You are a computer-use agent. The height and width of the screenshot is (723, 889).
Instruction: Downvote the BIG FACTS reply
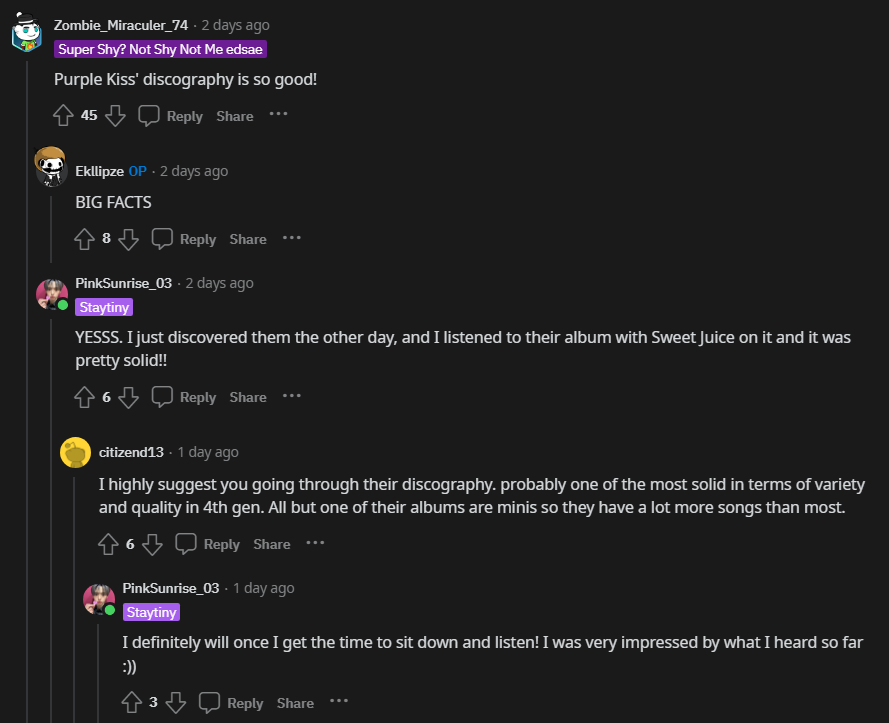129,239
